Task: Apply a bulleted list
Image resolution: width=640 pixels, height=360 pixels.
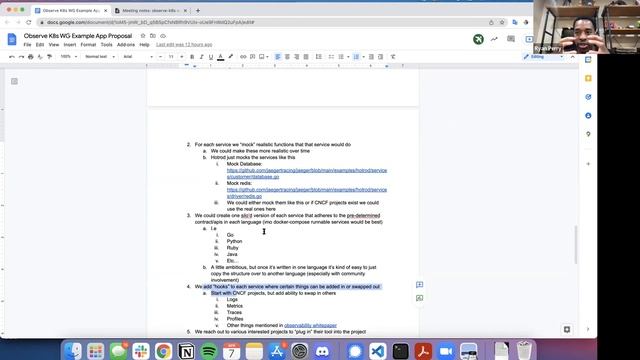Action: point(341,57)
